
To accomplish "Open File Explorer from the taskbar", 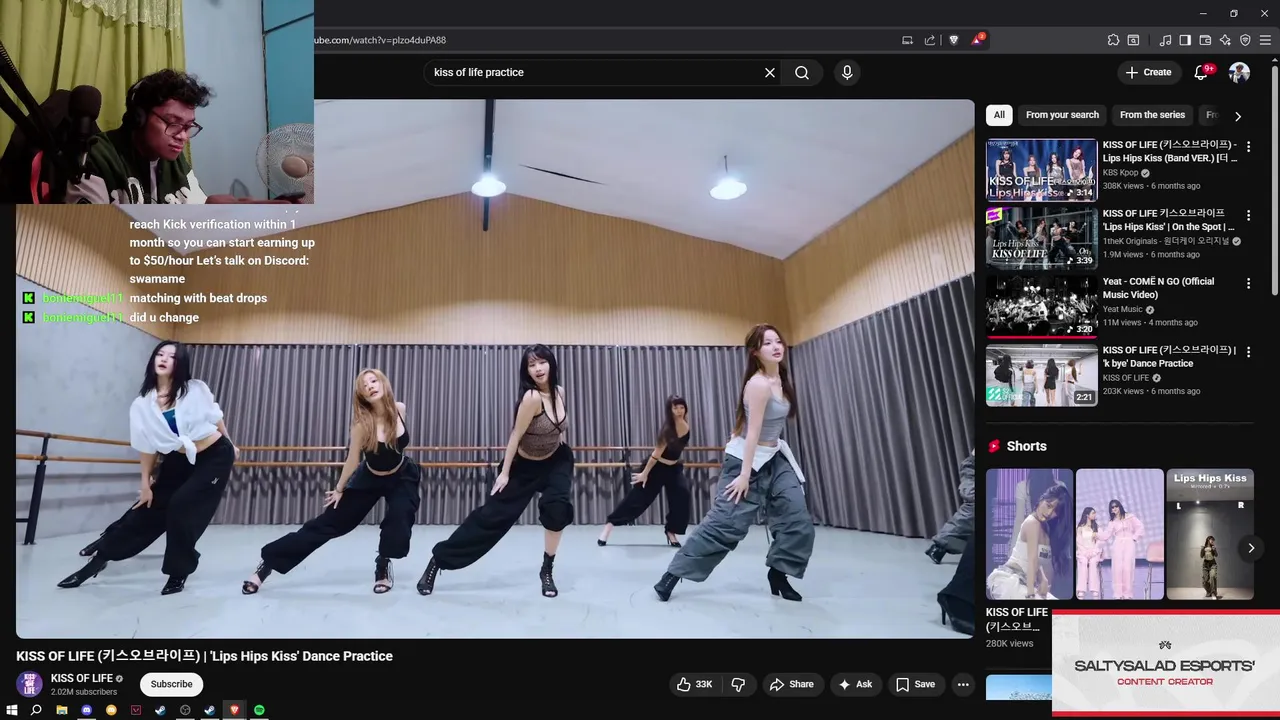I will (62, 710).
